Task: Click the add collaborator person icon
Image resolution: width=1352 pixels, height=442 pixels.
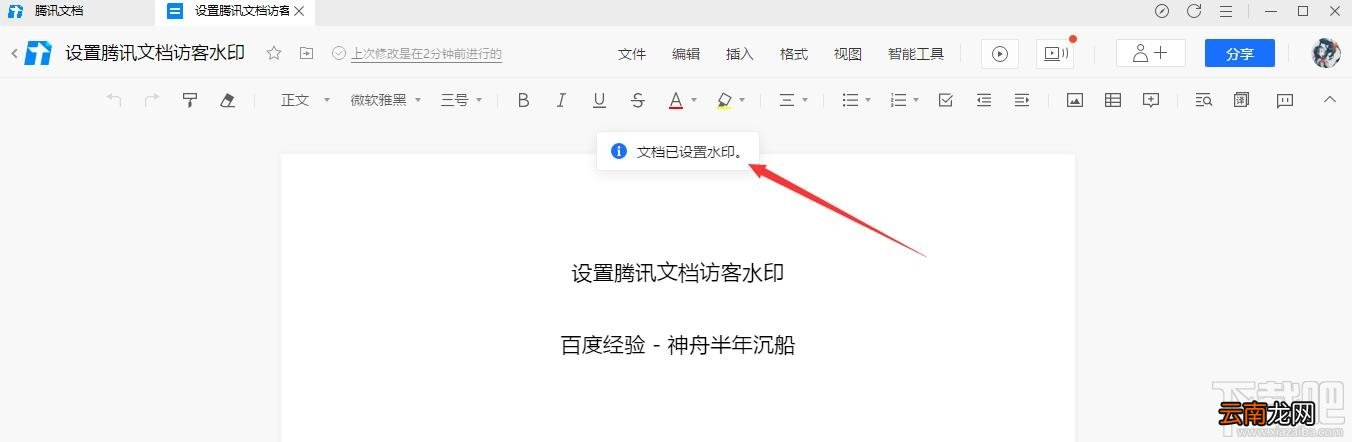Action: pos(1151,53)
